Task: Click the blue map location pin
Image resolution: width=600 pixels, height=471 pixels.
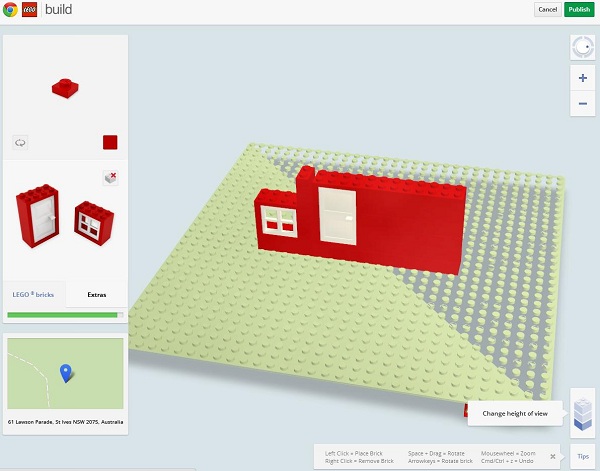Action: point(66,373)
